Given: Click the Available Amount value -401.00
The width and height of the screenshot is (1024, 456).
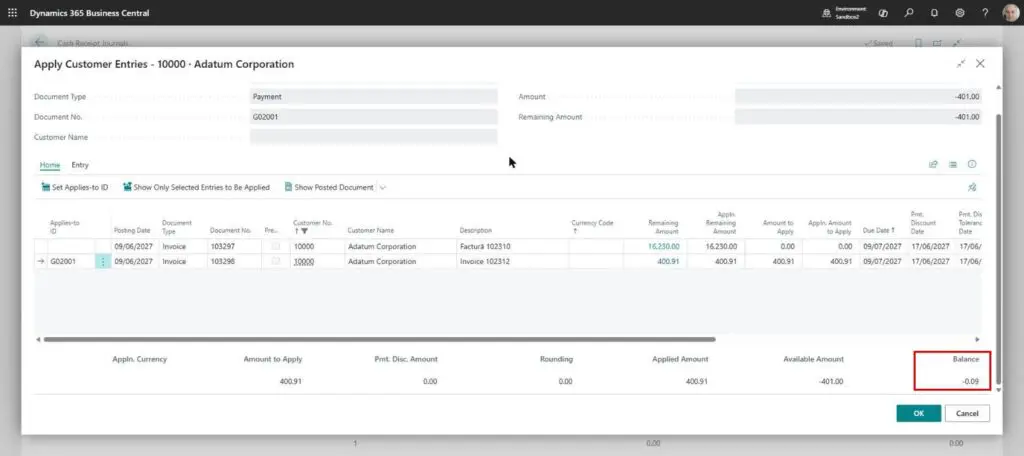Looking at the screenshot, I should pos(830,382).
